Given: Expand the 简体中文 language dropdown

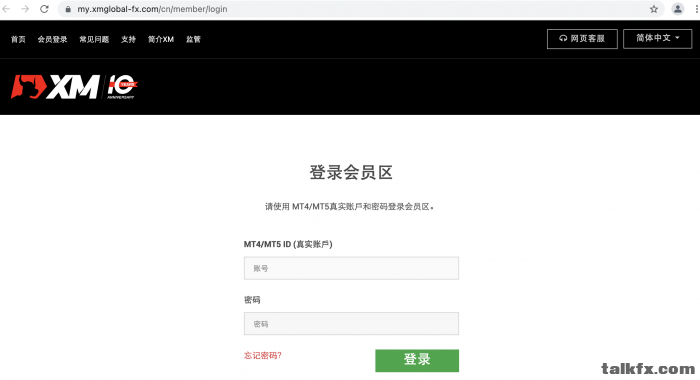Looking at the screenshot, I should tap(658, 39).
